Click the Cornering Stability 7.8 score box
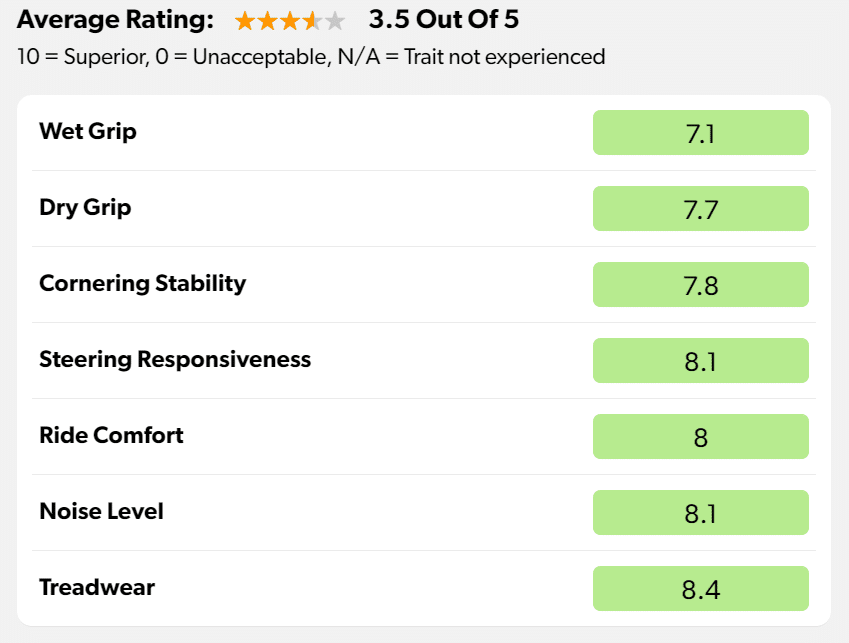 coord(700,285)
